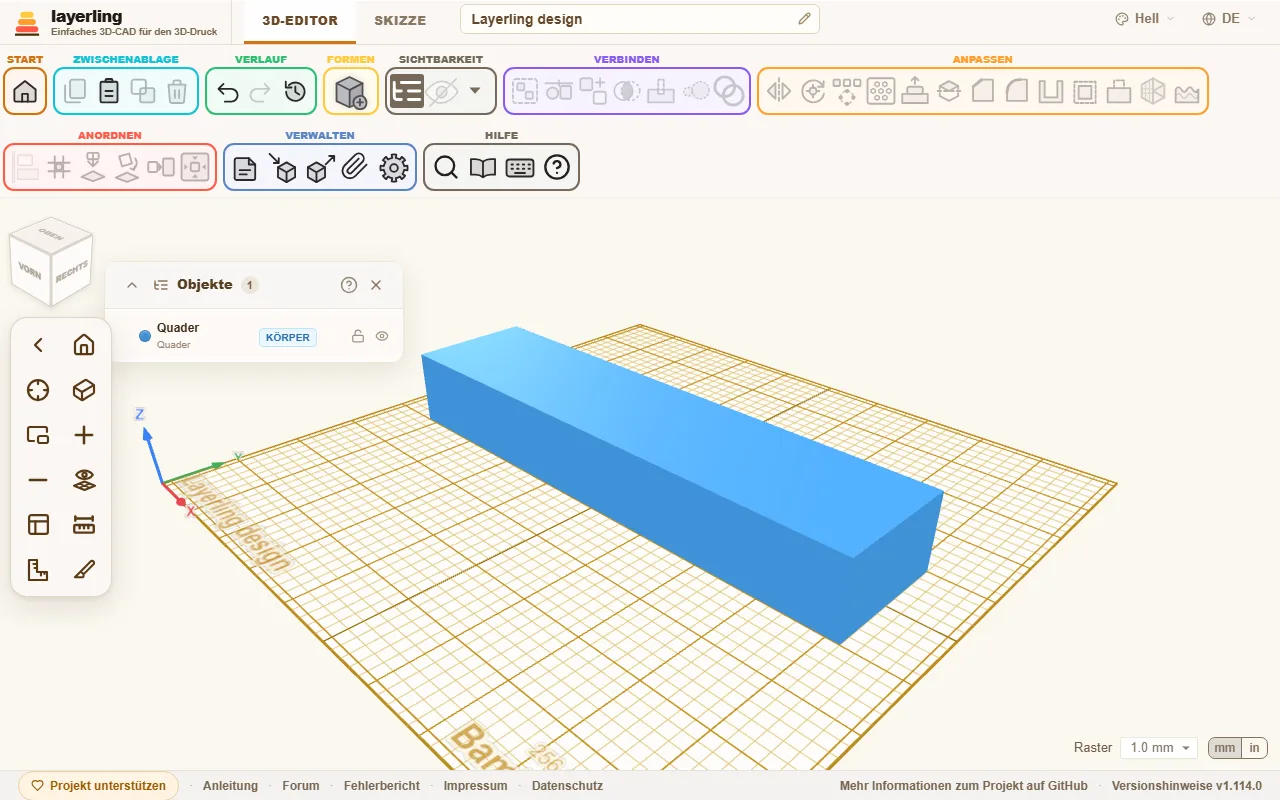
Task: Click the question mark icon under Hilfe
Action: [557, 168]
